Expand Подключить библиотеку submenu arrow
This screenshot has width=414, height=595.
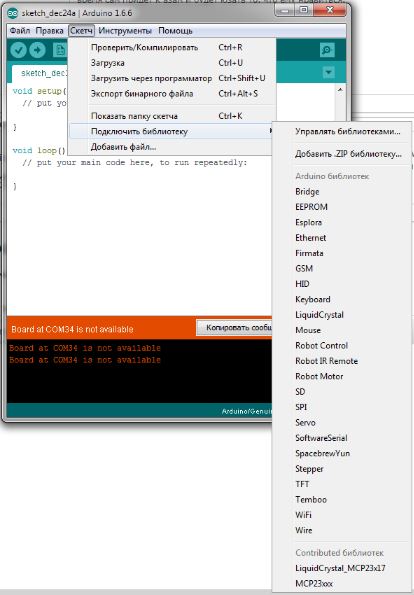click(271, 131)
